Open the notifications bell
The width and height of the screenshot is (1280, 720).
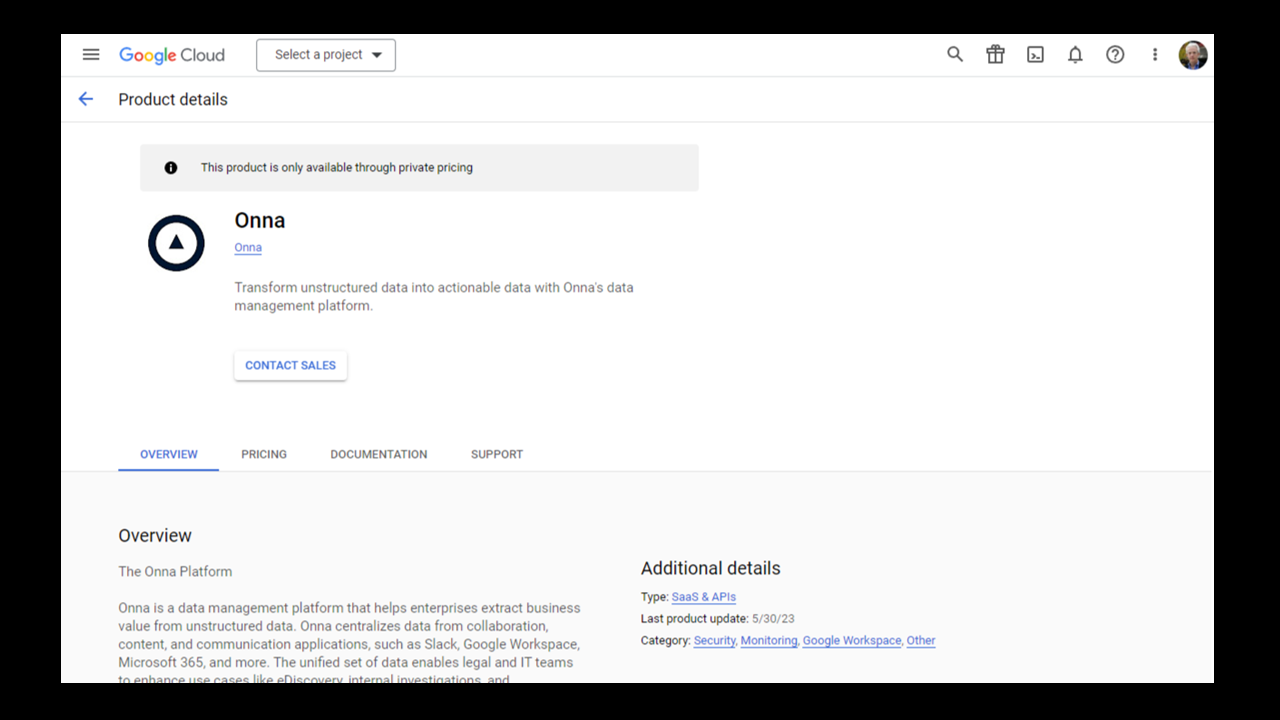[x=1075, y=55]
